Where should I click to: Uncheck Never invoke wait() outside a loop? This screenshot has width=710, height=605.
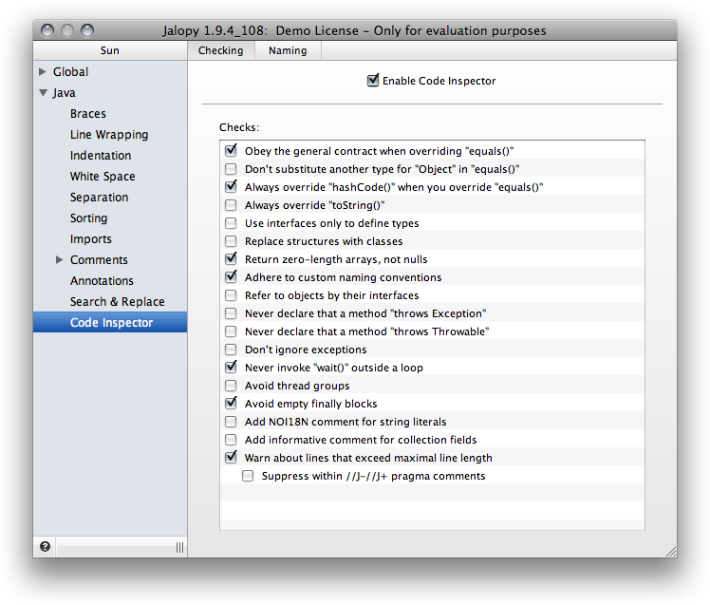(x=231, y=367)
